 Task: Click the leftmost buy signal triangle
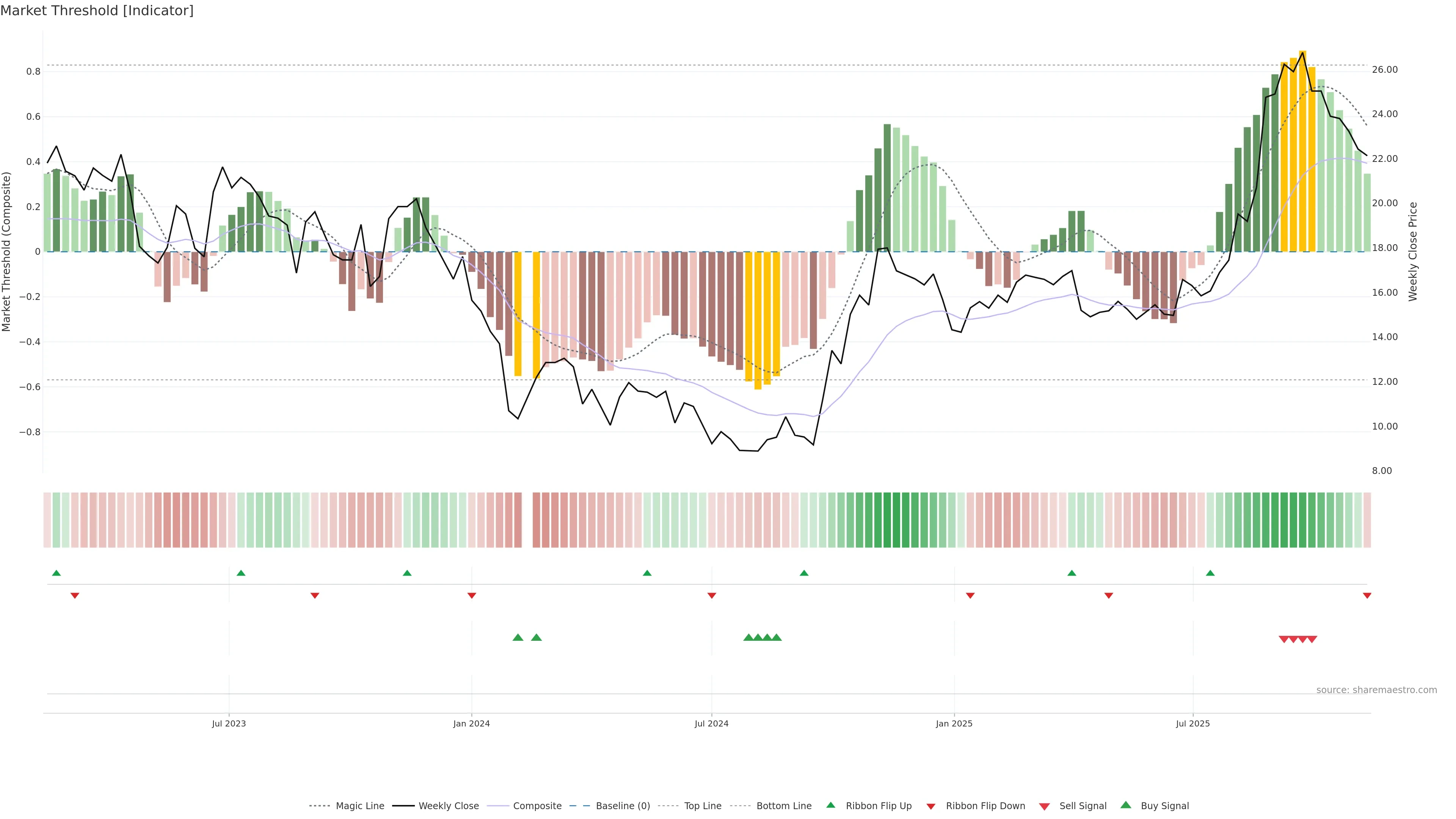[518, 637]
